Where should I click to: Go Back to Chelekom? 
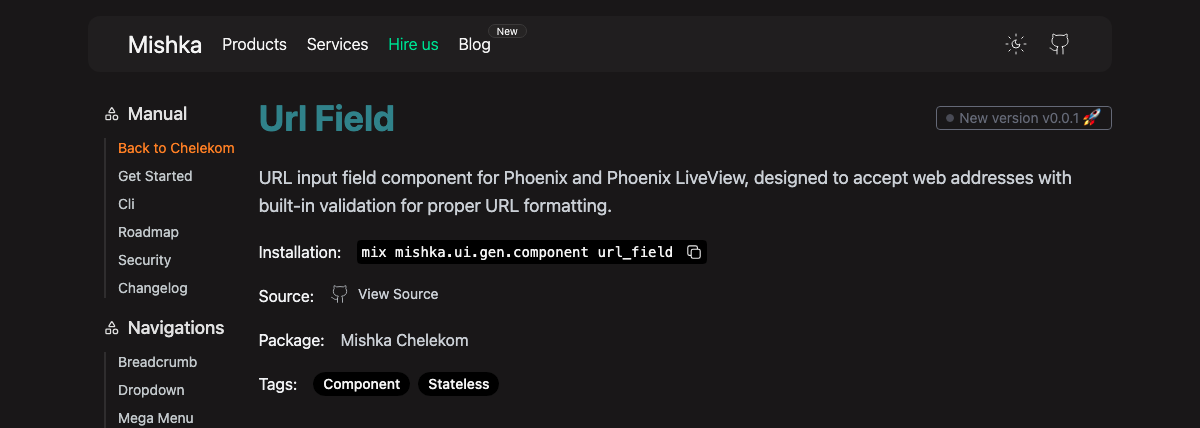tap(176, 148)
